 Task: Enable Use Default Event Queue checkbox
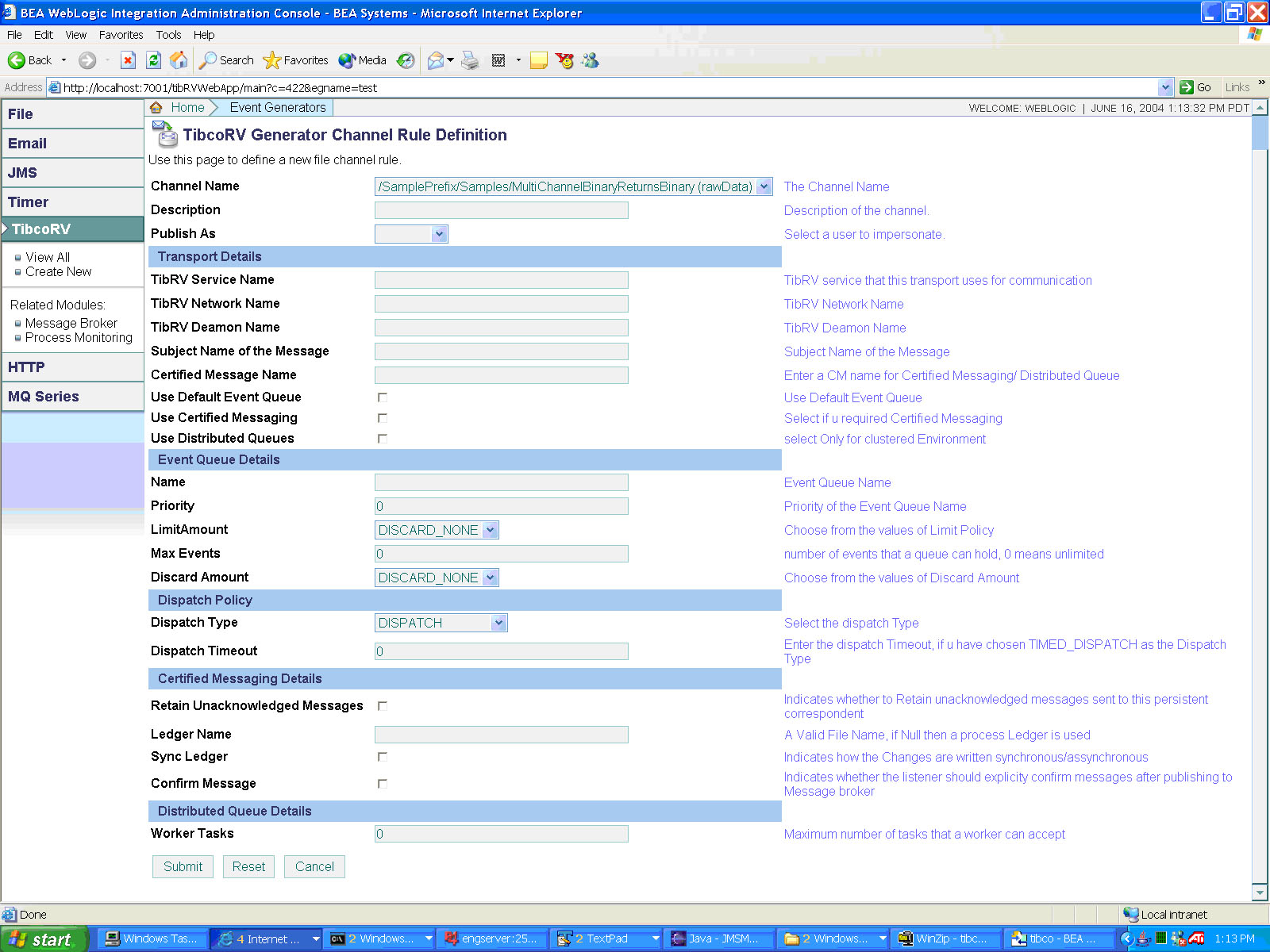pyautogui.click(x=383, y=397)
